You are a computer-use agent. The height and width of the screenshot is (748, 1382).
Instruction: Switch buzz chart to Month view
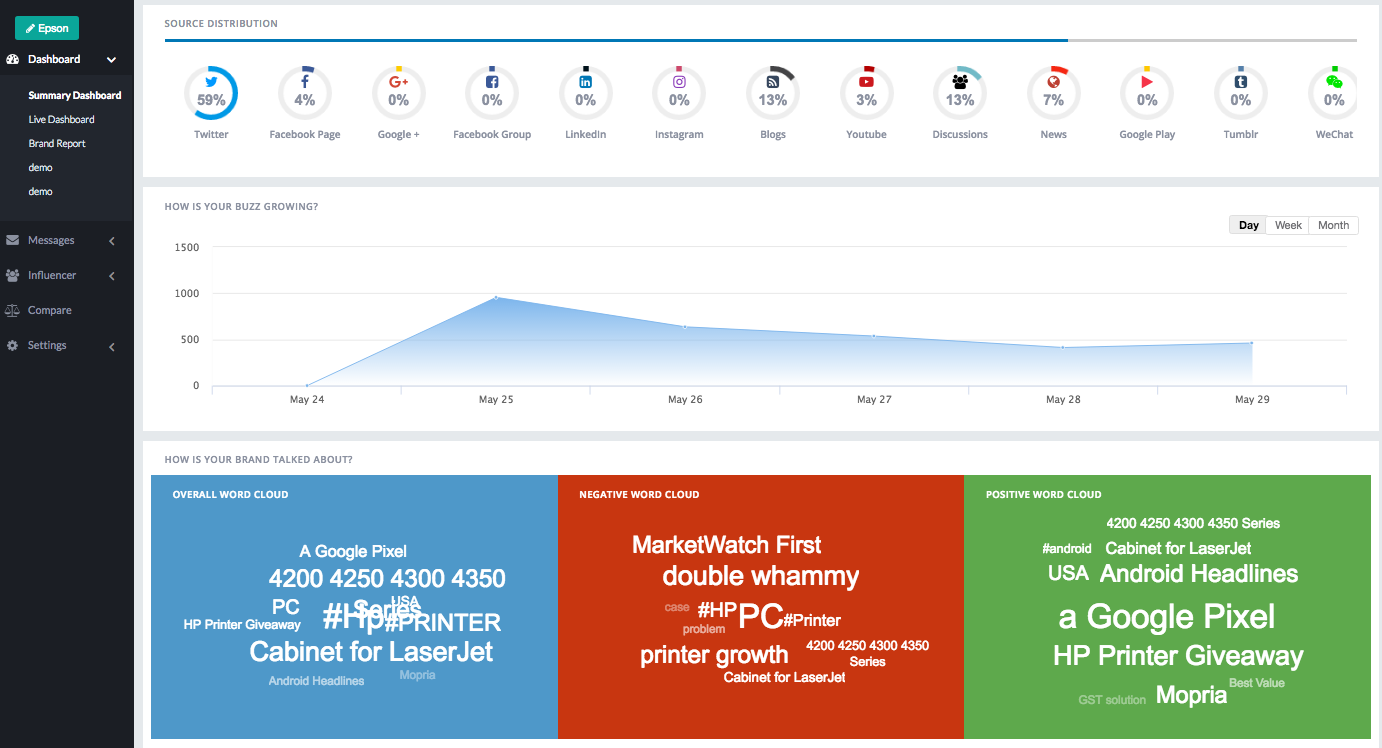click(1333, 224)
